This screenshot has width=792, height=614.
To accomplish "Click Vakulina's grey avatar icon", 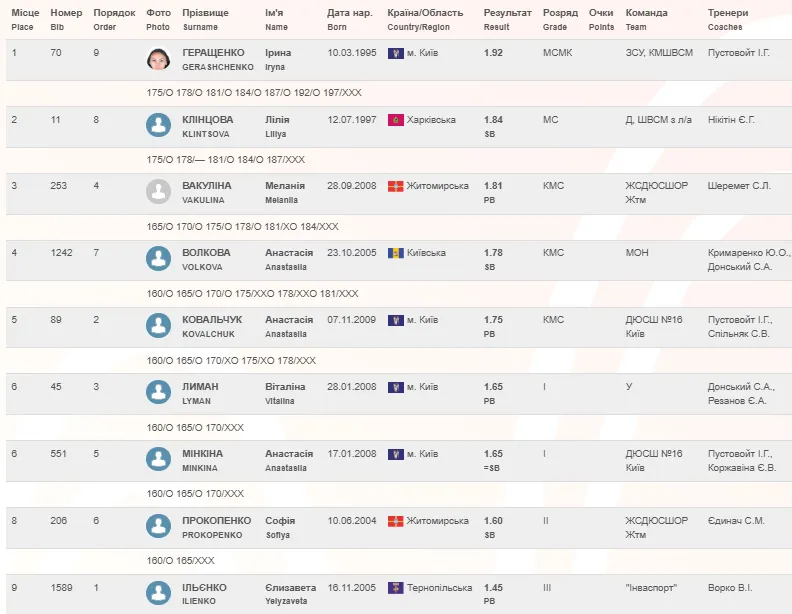I will pyautogui.click(x=158, y=191).
